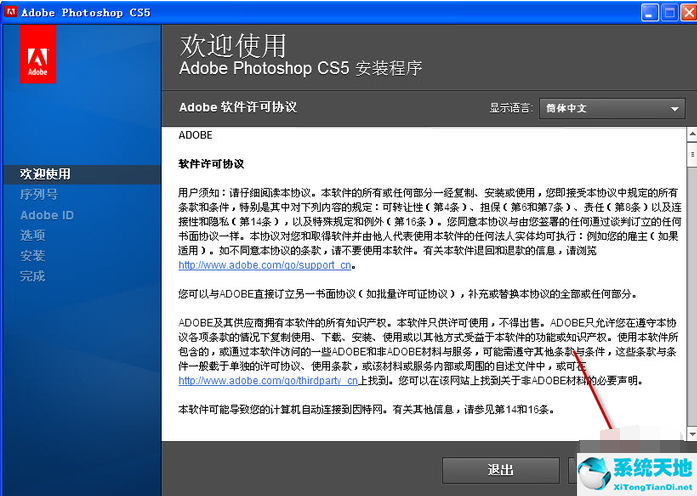This screenshot has width=697, height=496.
Task: Click the 退出 button
Action: tap(501, 470)
